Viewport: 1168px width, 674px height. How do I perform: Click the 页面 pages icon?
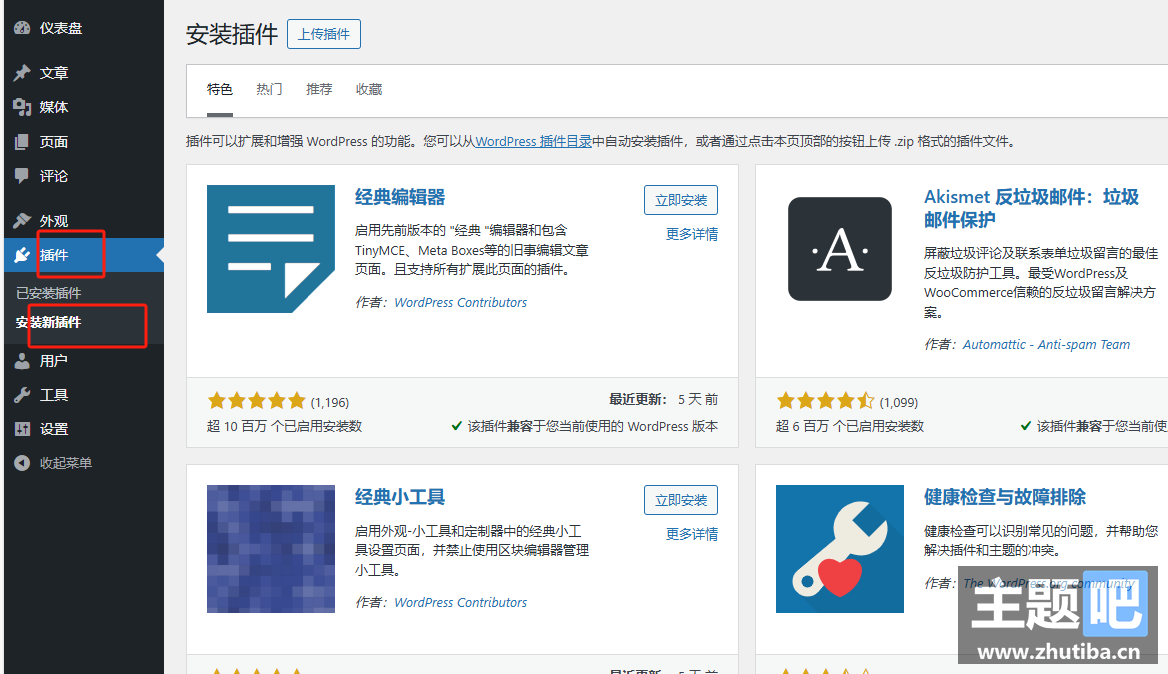[22, 142]
